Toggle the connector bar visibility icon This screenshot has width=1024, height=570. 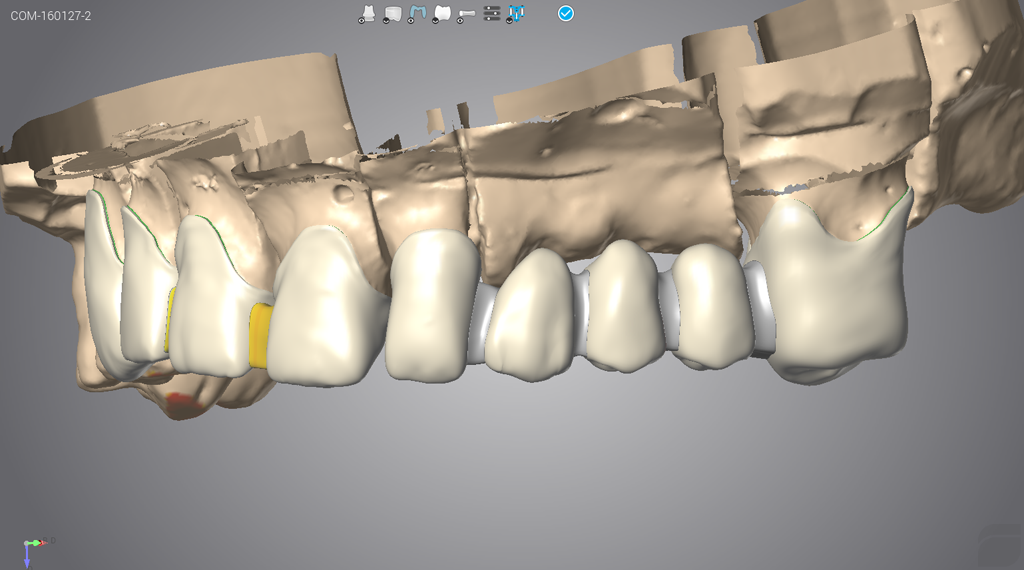point(466,14)
